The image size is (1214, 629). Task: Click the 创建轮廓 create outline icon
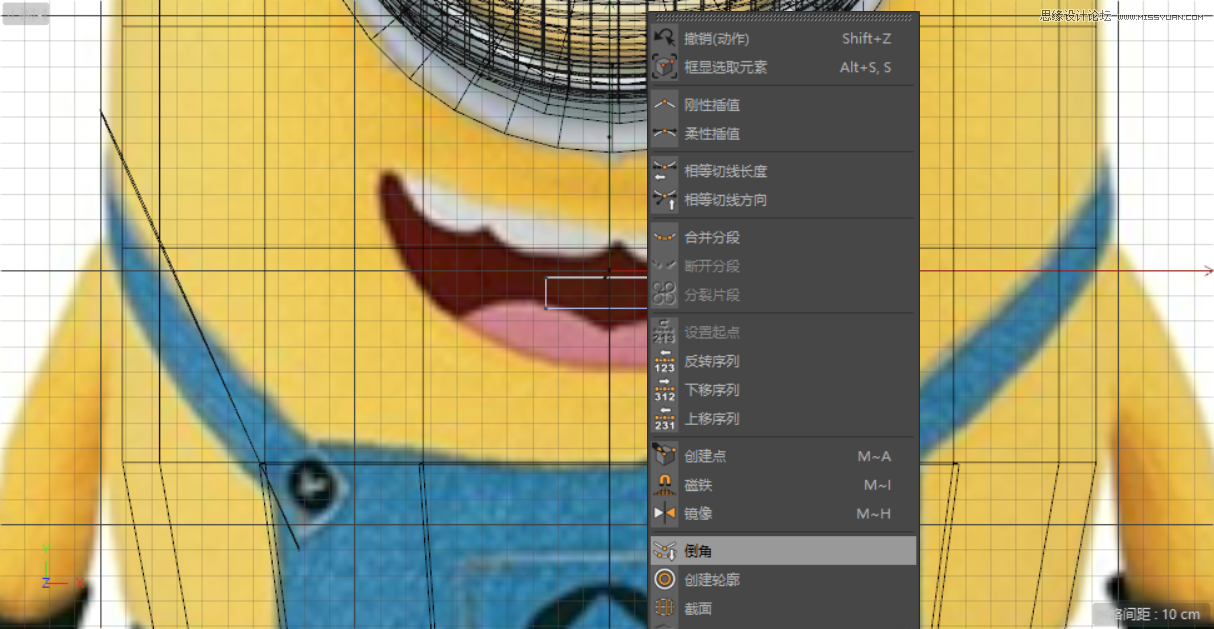(x=664, y=578)
